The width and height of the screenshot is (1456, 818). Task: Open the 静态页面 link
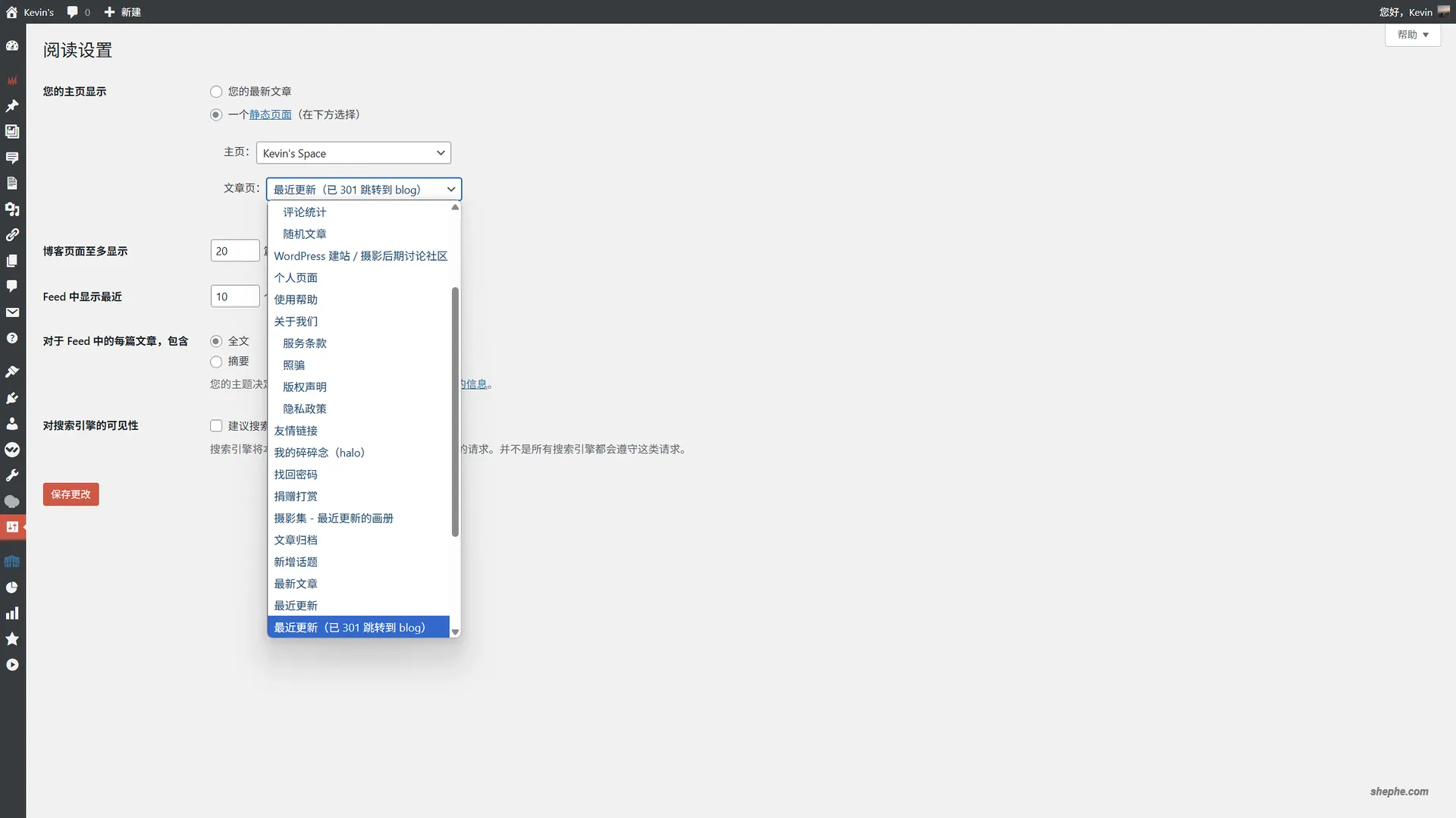pyautogui.click(x=270, y=114)
